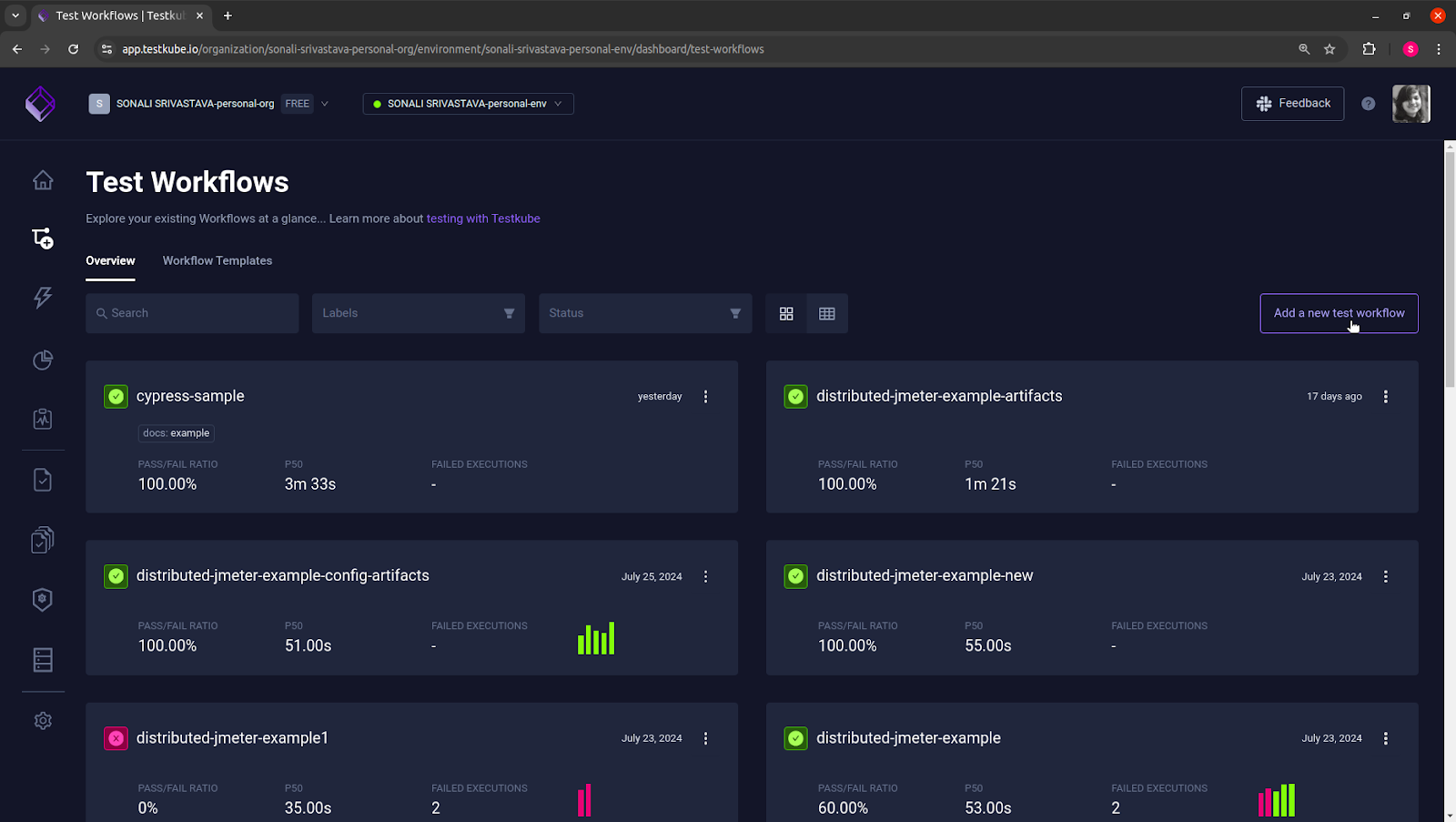Open the Status filter dropdown
The height and width of the screenshot is (822, 1456).
point(645,313)
